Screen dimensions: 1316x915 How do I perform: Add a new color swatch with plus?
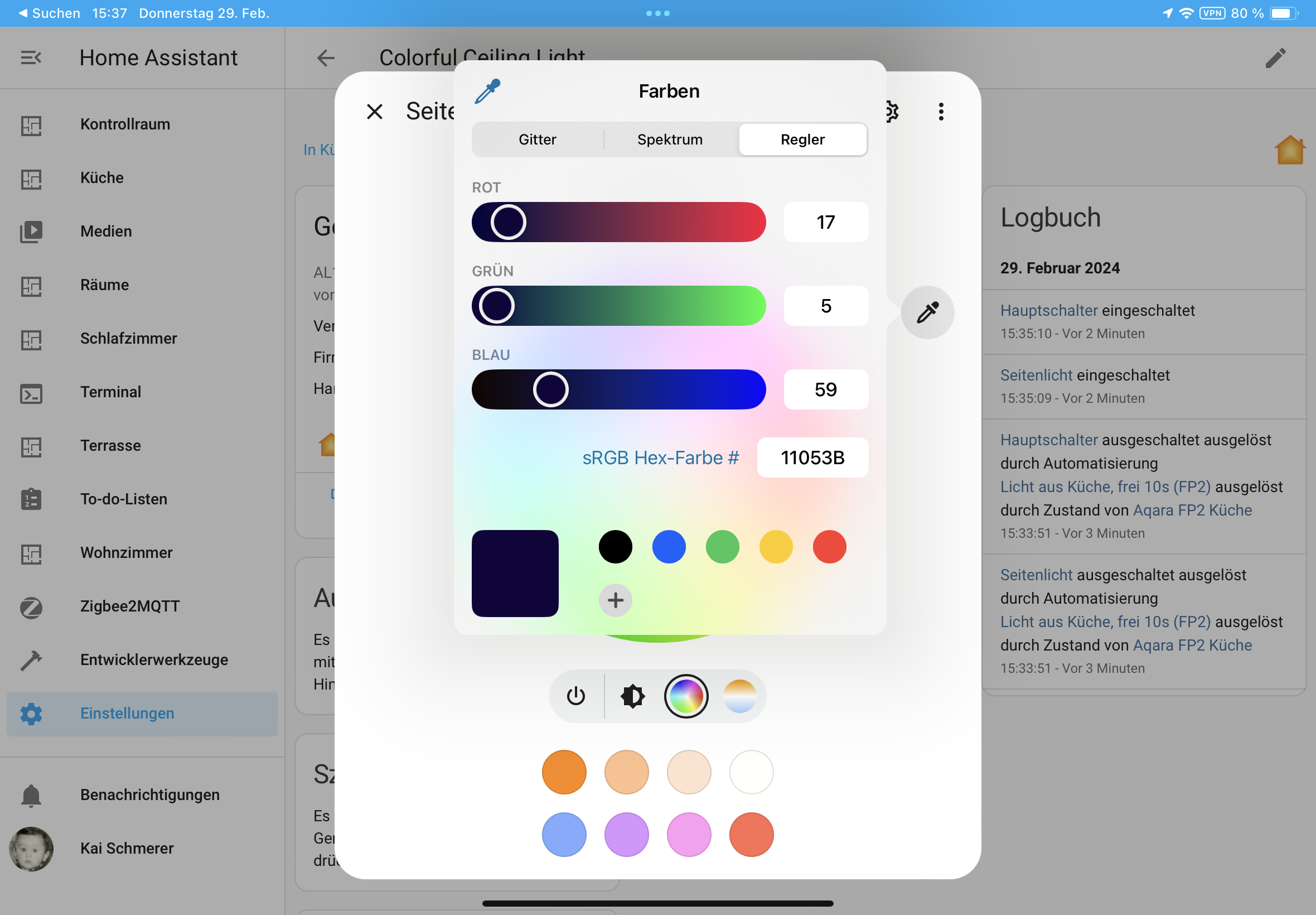point(615,600)
